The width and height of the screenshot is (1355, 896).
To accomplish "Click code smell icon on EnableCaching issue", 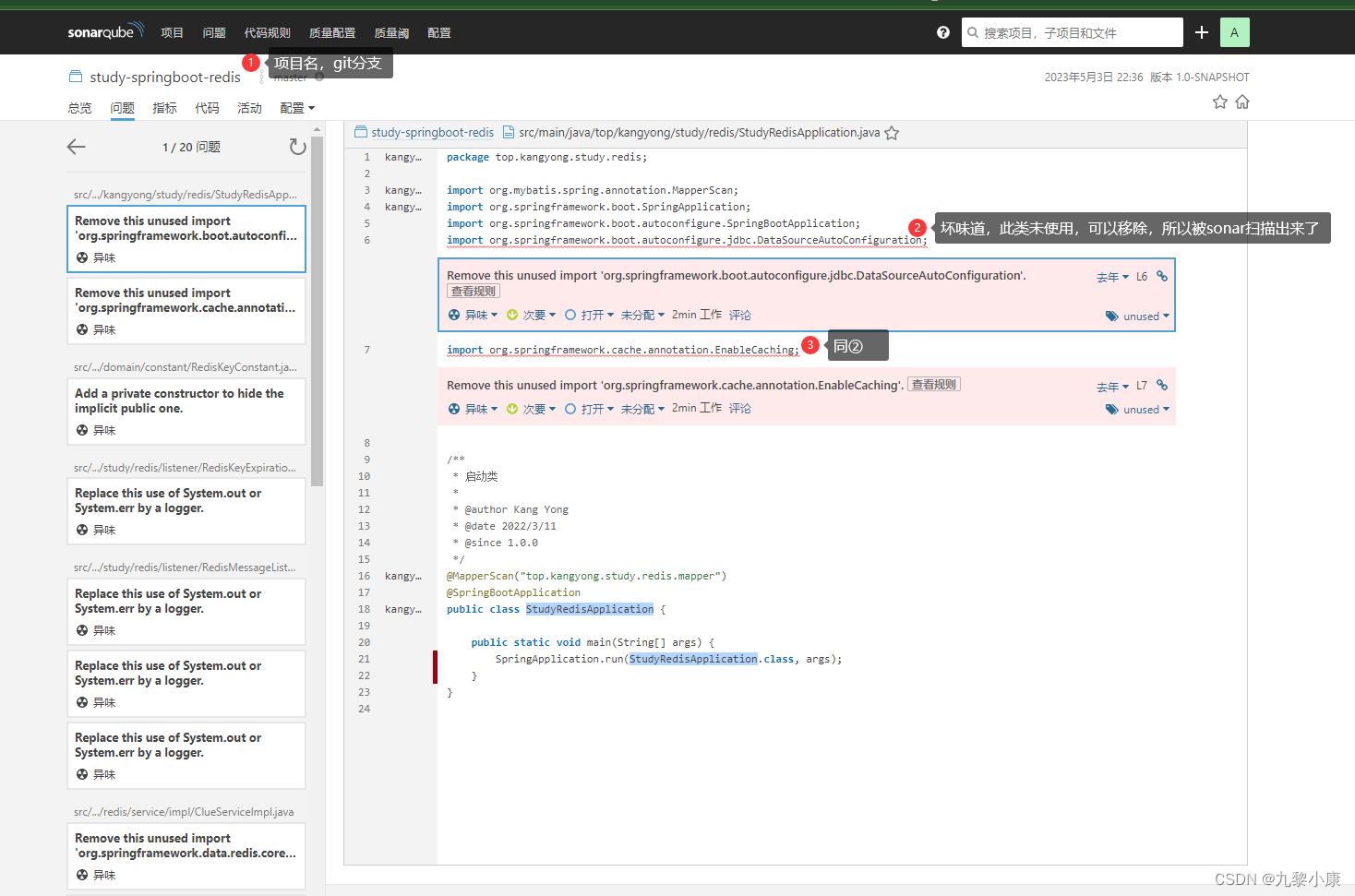I will [454, 409].
